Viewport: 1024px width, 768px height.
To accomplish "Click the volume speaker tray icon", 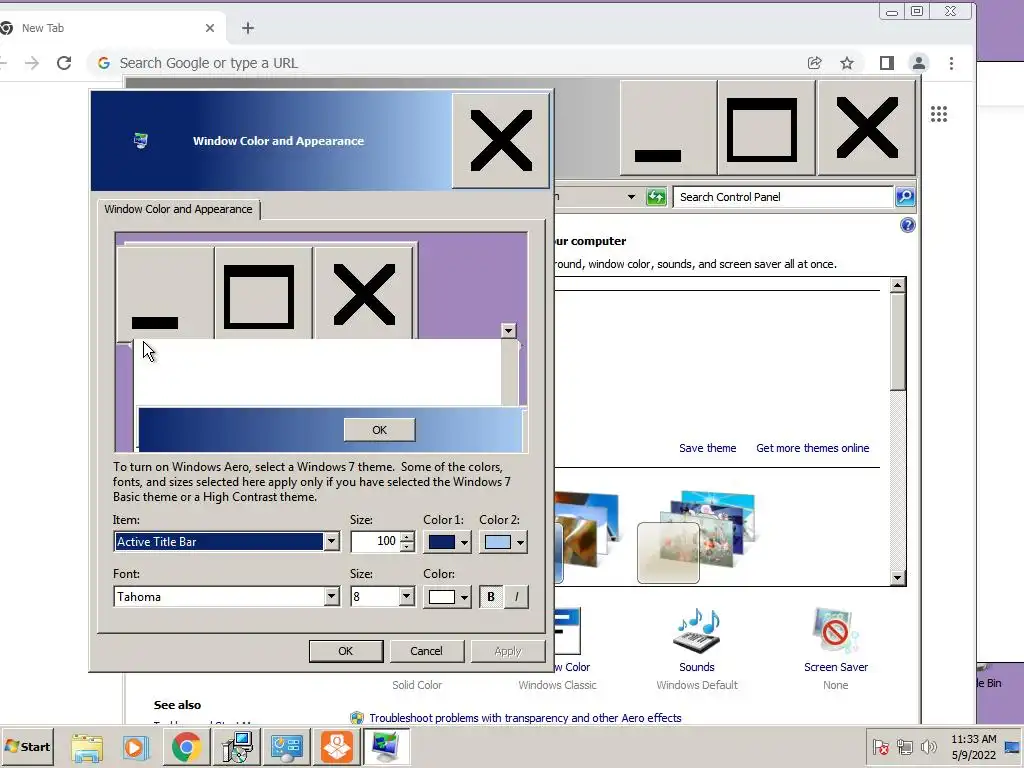I will [928, 747].
